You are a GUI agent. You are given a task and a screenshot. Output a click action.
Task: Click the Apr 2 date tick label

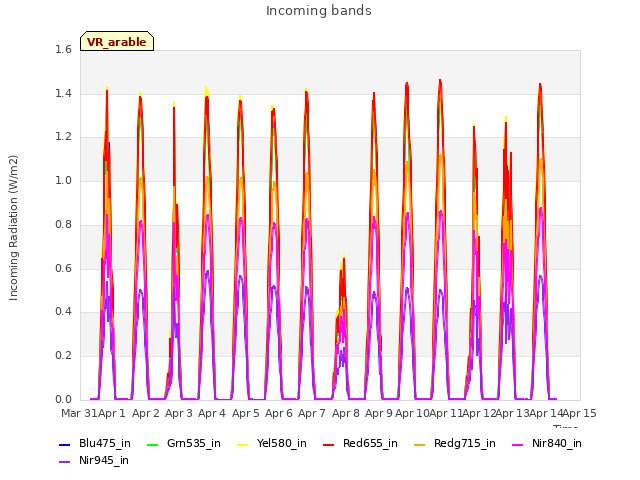pos(146,413)
